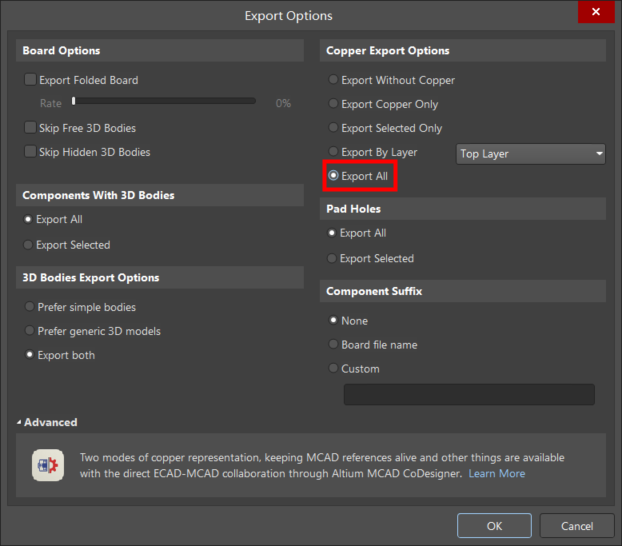Click the Learn More link
This screenshot has height=546, width=622.
[497, 473]
